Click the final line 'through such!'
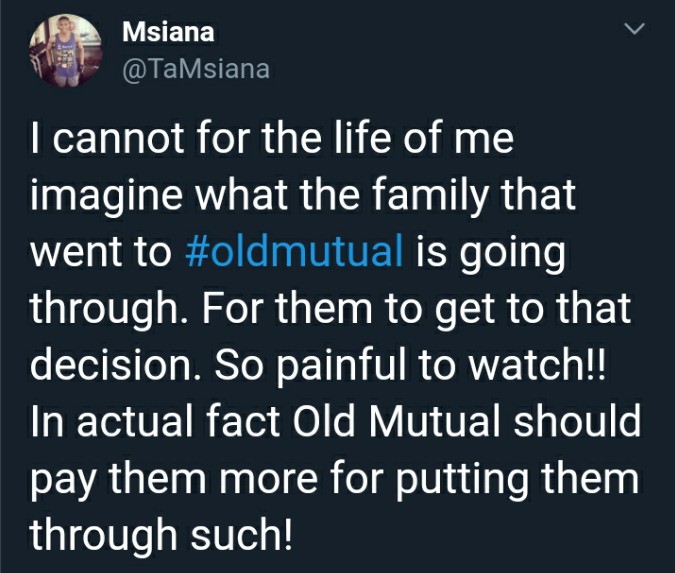The height and width of the screenshot is (573, 675). (161, 536)
